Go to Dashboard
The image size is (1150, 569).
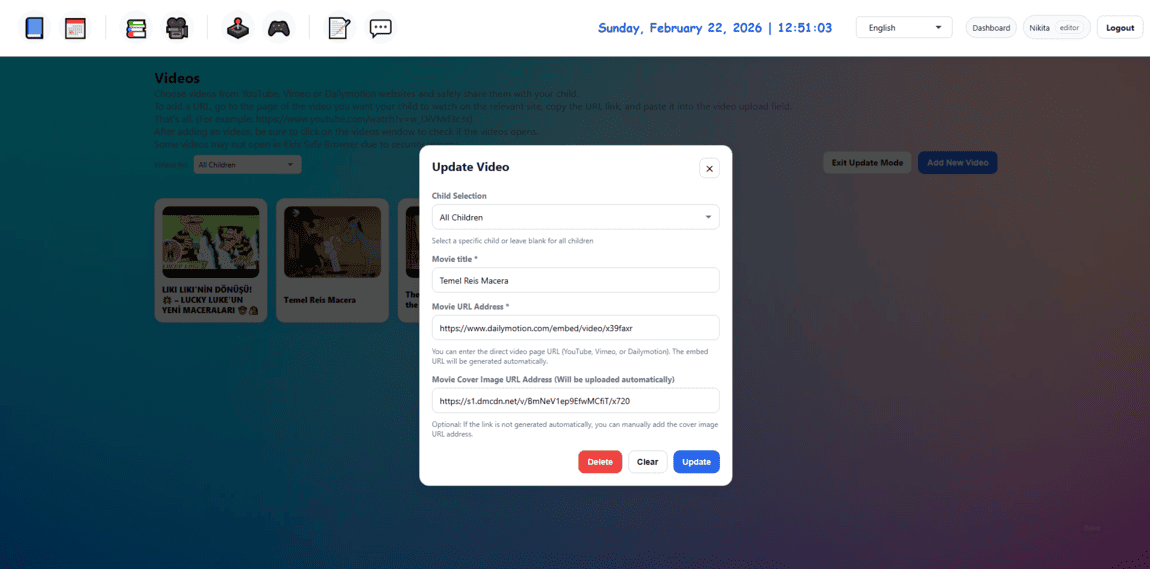(x=991, y=28)
